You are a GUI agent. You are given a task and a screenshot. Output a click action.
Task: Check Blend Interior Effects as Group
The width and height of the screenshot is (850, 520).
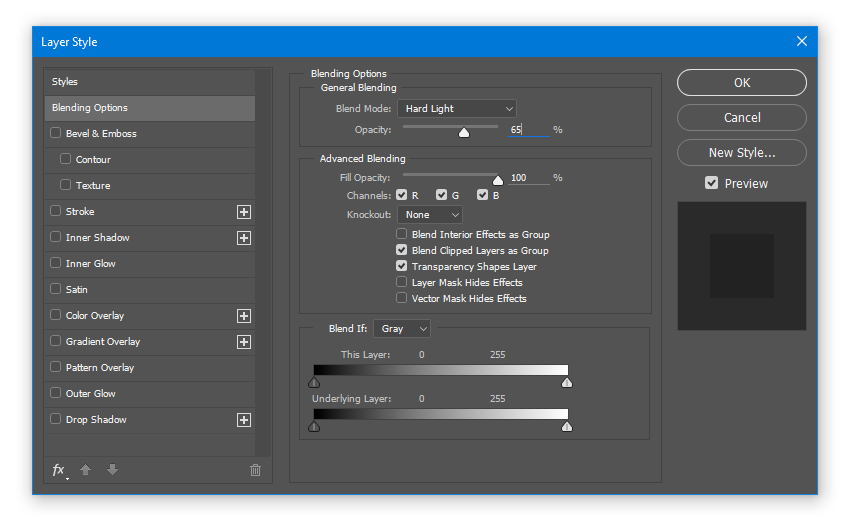402,234
